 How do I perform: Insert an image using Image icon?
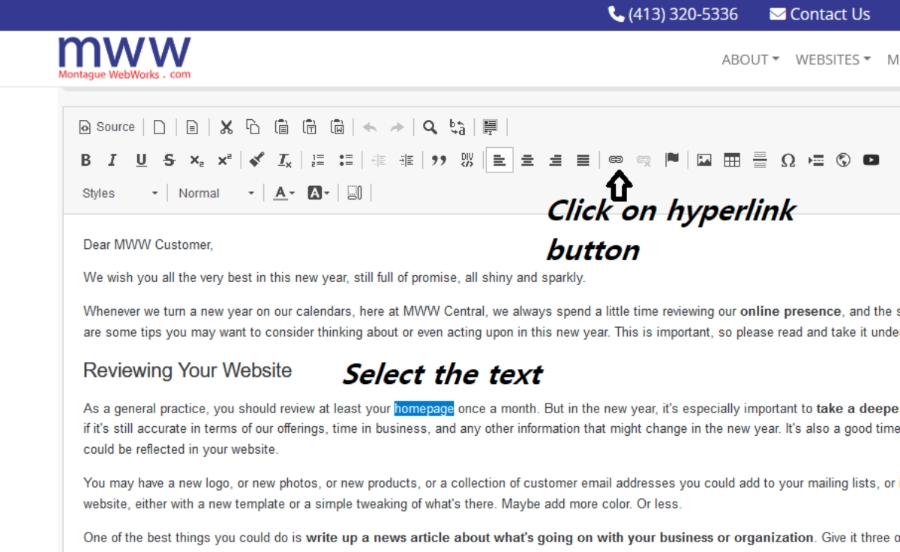(x=704, y=160)
